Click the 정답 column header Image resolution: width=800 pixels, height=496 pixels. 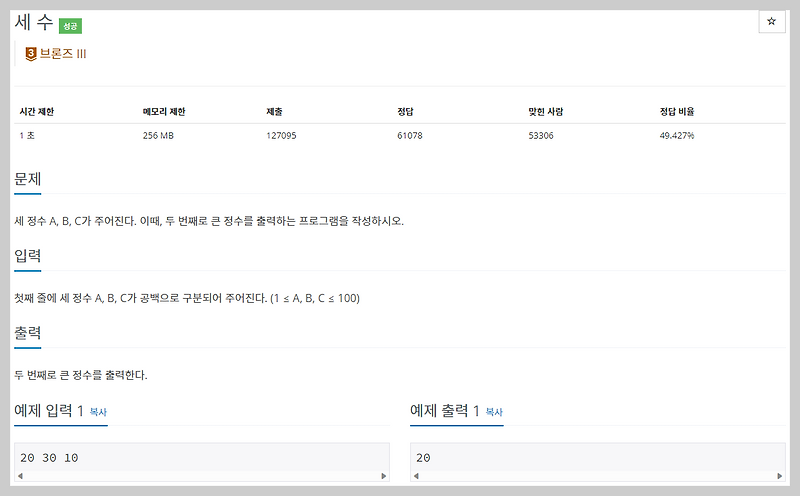(x=405, y=111)
